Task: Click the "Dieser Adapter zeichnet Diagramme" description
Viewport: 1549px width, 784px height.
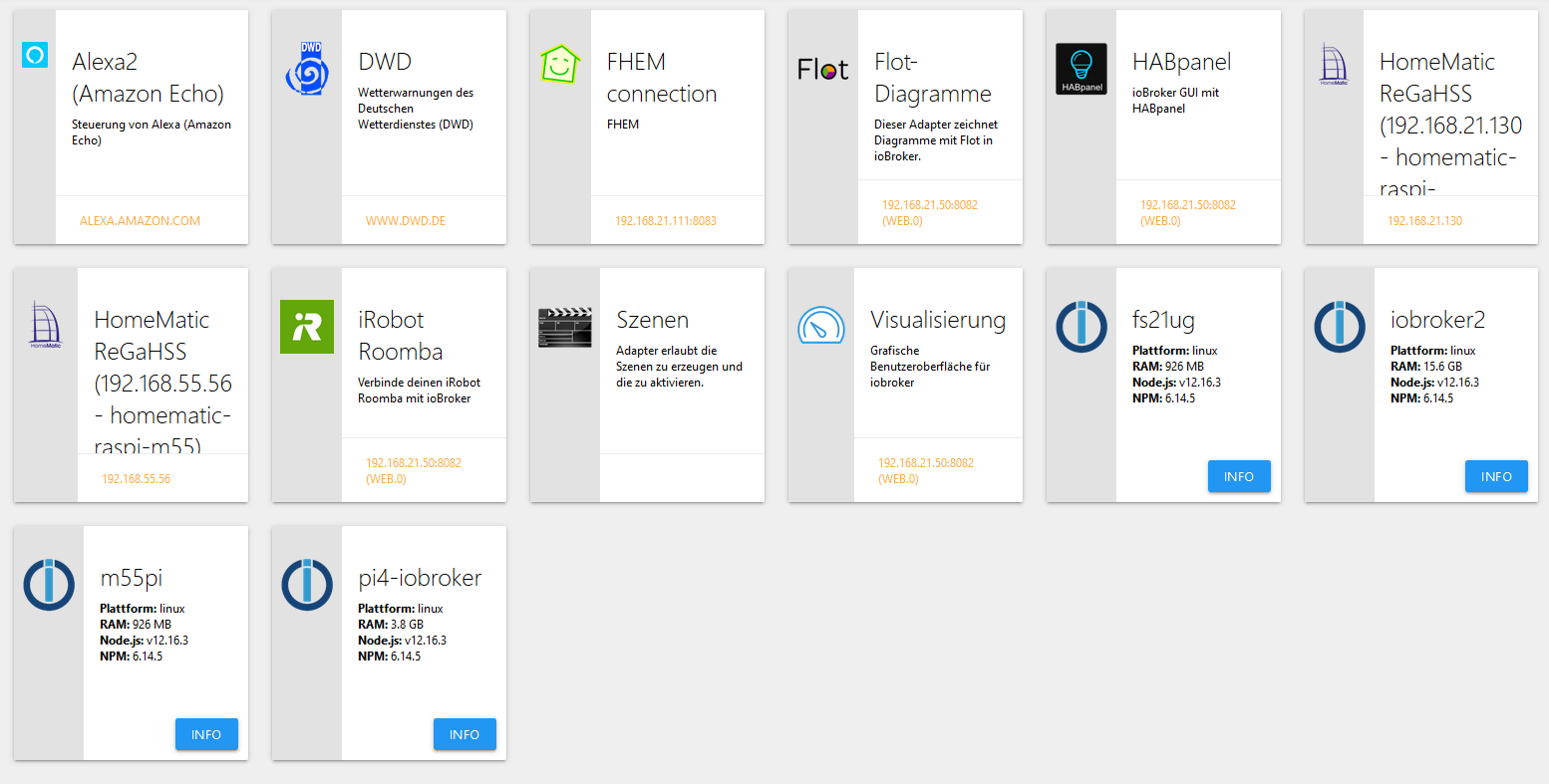Action: click(x=936, y=140)
